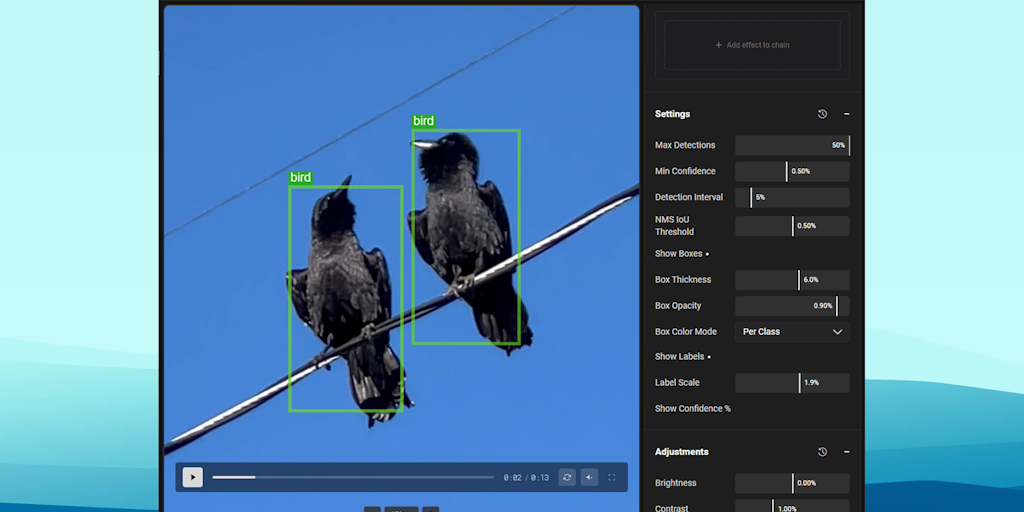Toggle the loop playback icon
Viewport: 1024px width, 512px height.
coord(567,478)
